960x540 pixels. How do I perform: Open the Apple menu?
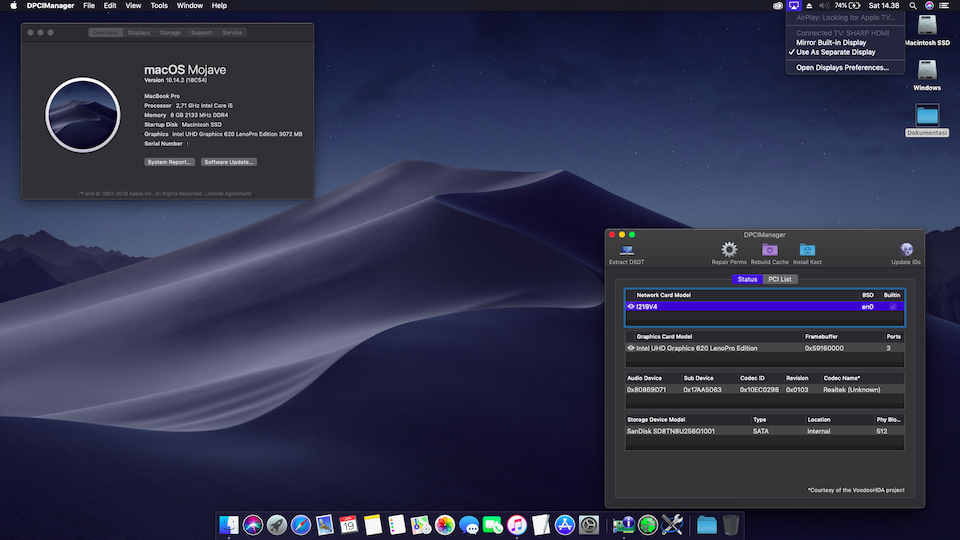[x=13, y=6]
